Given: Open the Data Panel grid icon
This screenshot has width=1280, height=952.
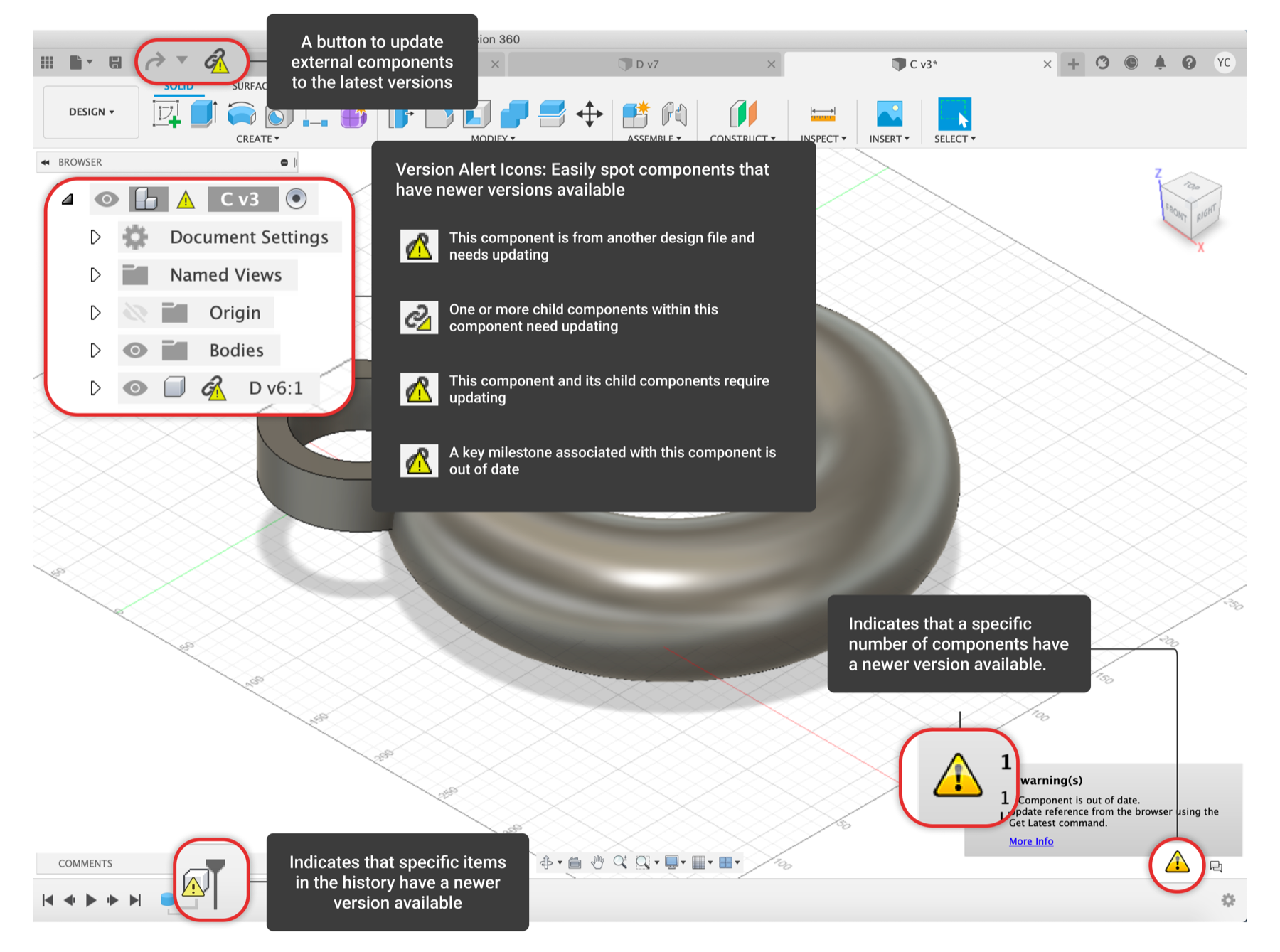Looking at the screenshot, I should 48,63.
